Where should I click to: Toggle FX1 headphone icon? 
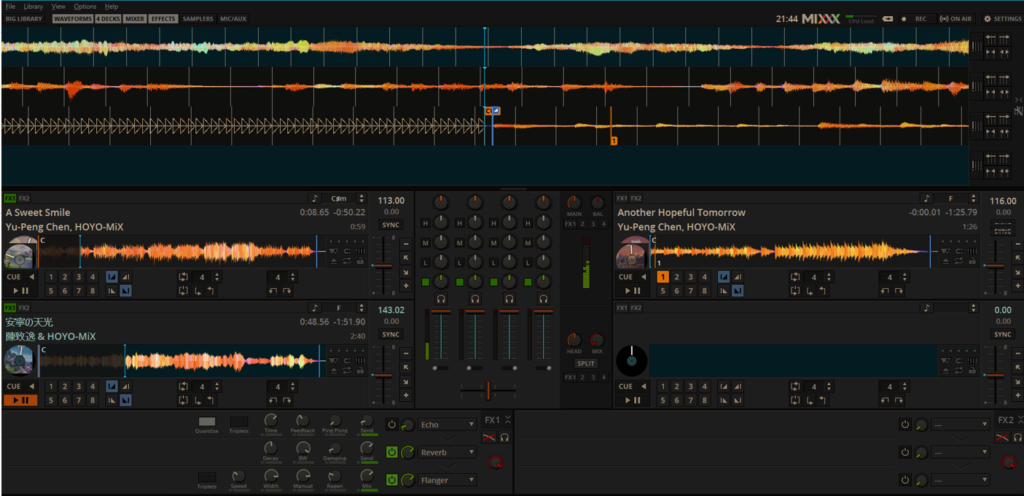click(504, 437)
